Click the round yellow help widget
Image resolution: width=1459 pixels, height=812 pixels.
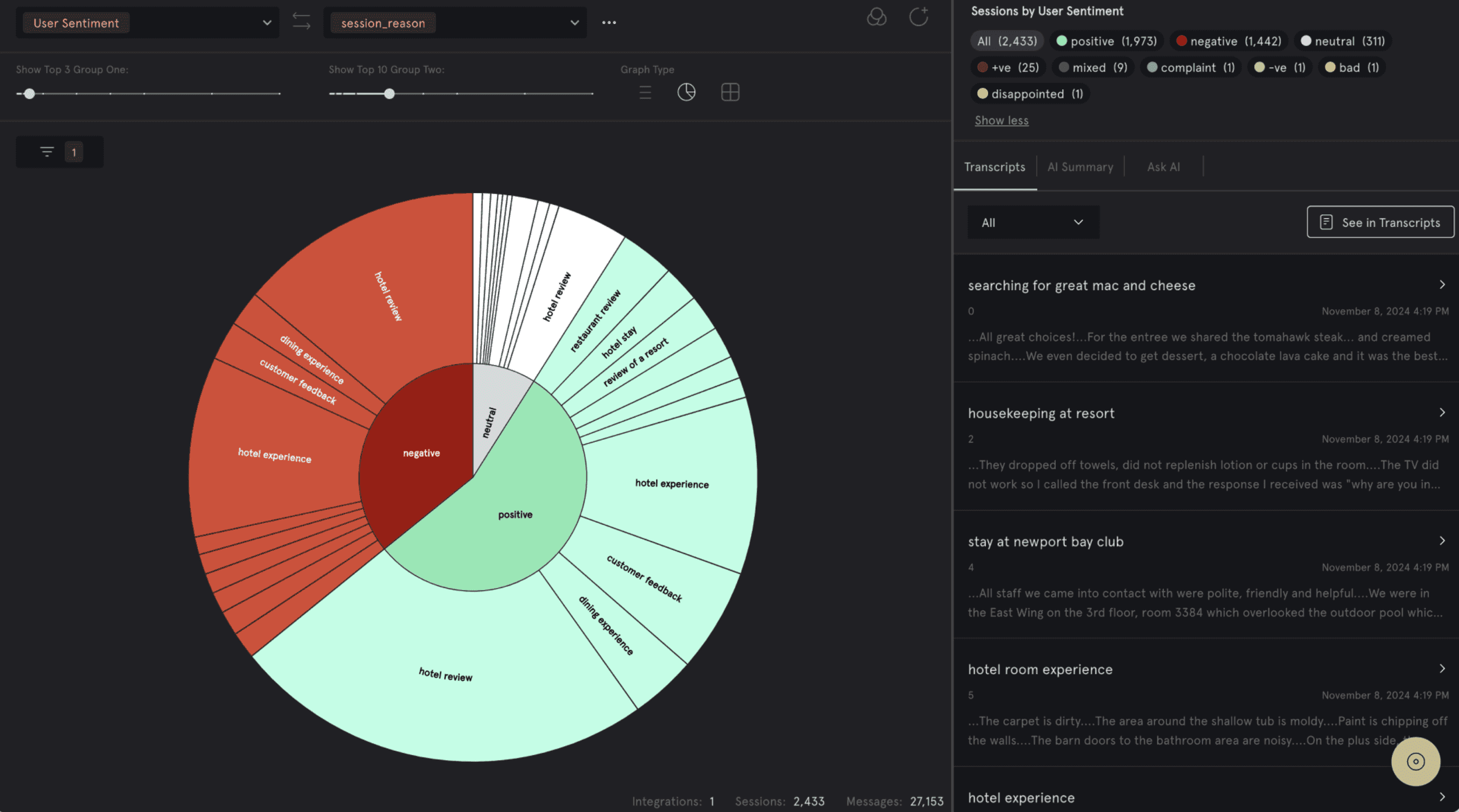click(1415, 761)
